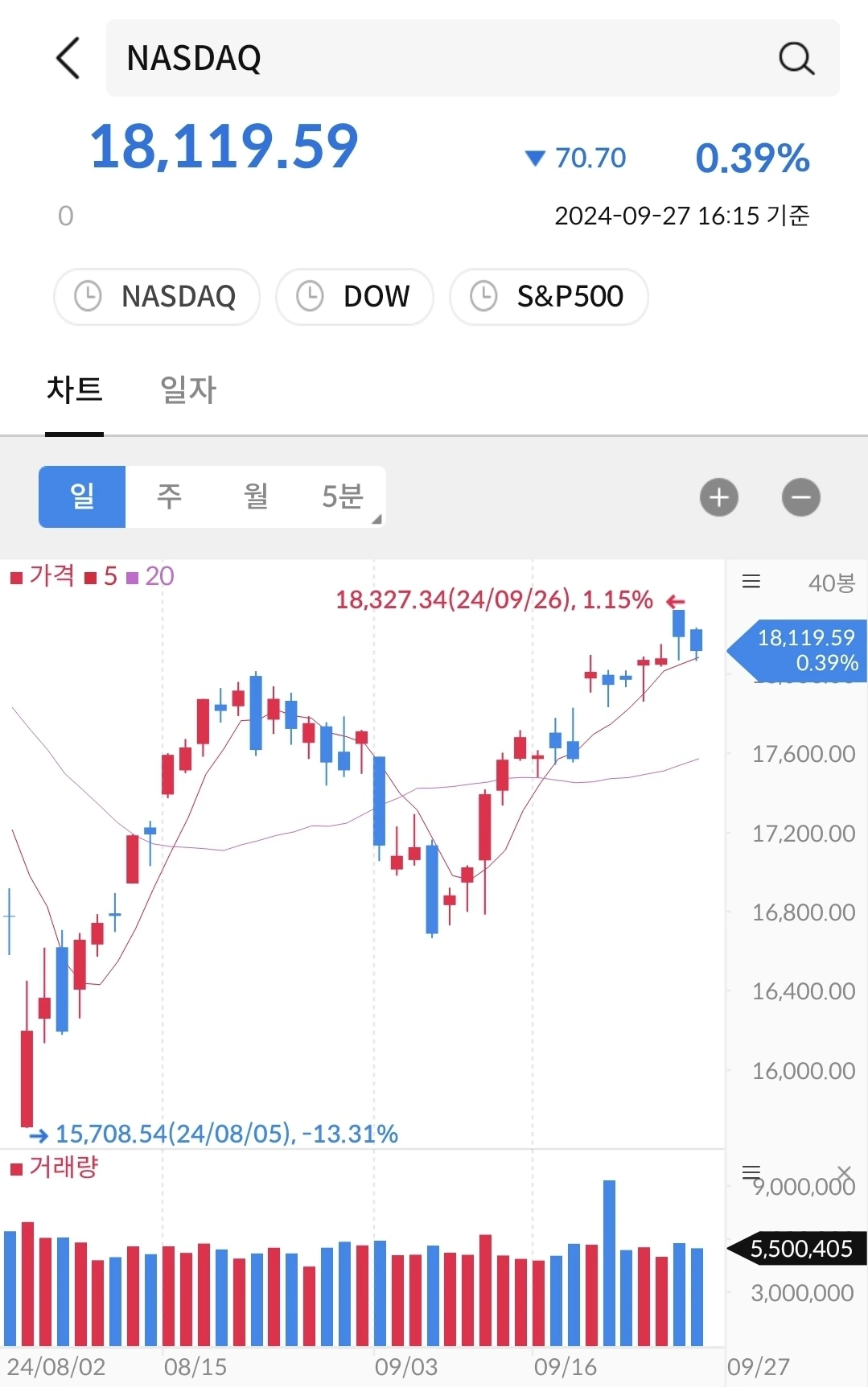868x1396 pixels.
Task: Open the 일자 tab
Action: [188, 391]
